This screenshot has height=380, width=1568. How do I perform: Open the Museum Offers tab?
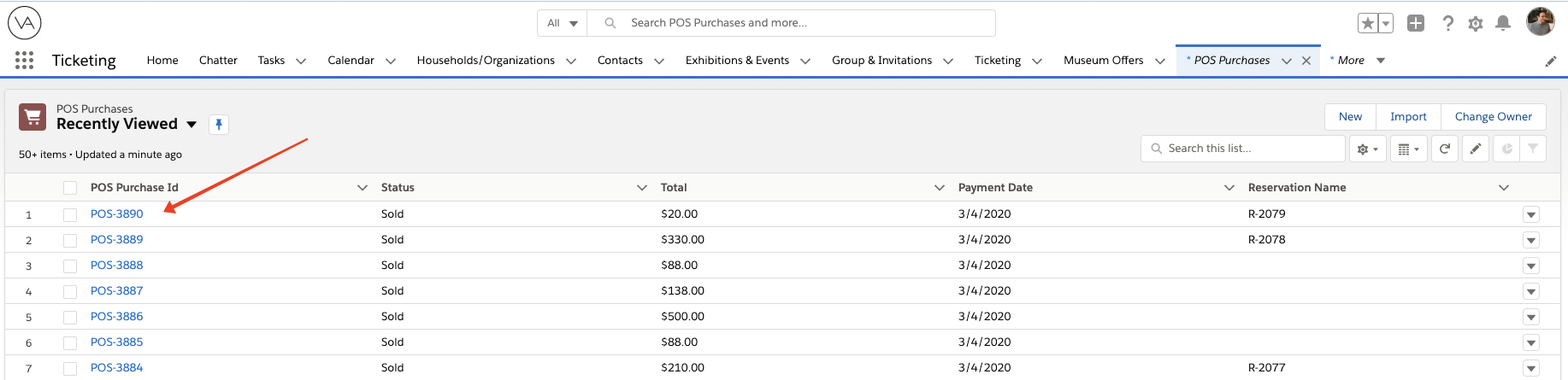tap(1103, 60)
